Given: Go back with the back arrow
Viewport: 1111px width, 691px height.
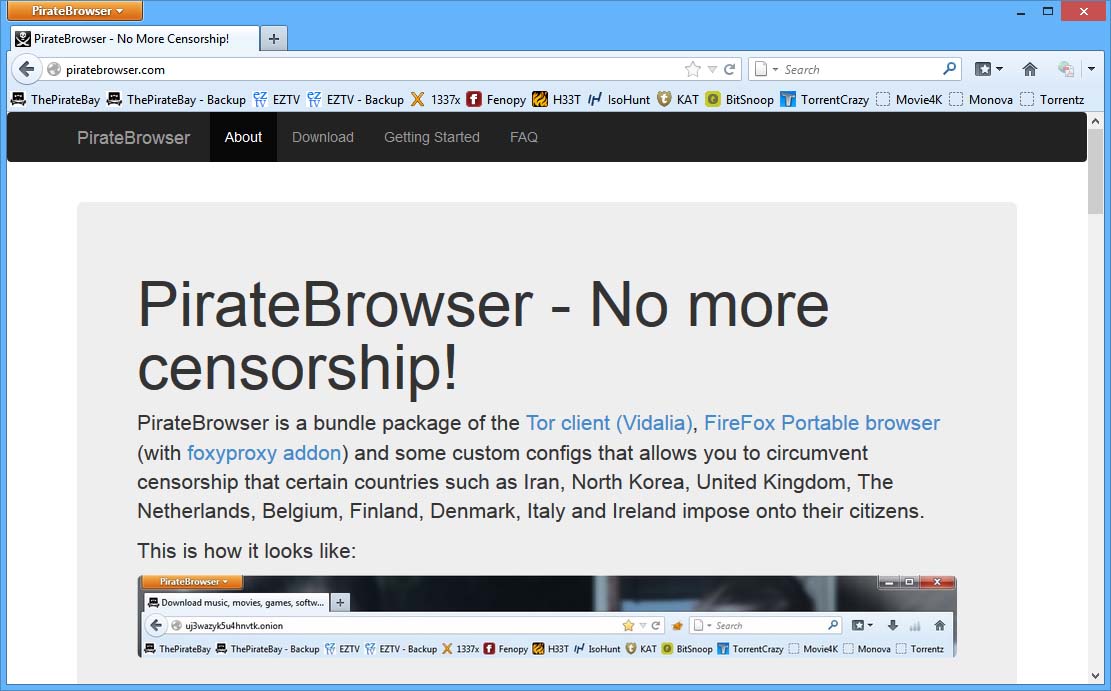Looking at the screenshot, I should click(x=26, y=69).
